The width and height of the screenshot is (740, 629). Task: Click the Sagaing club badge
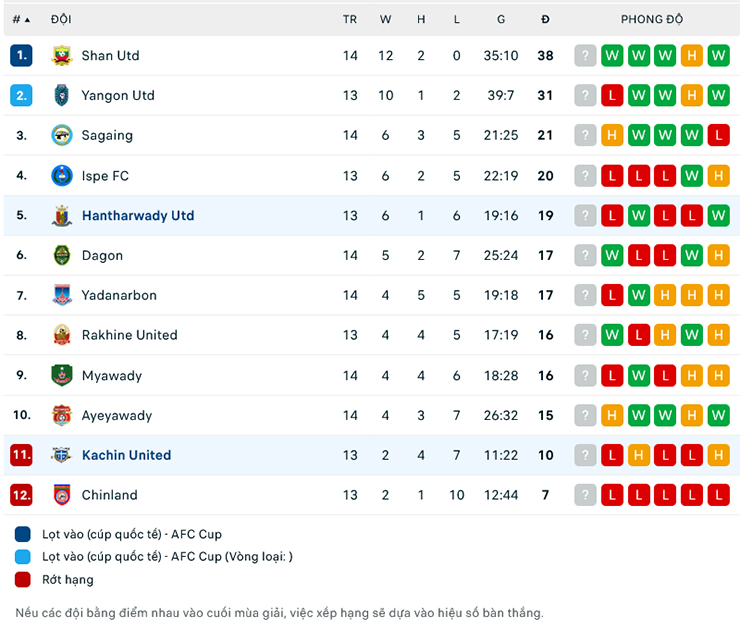pos(62,136)
